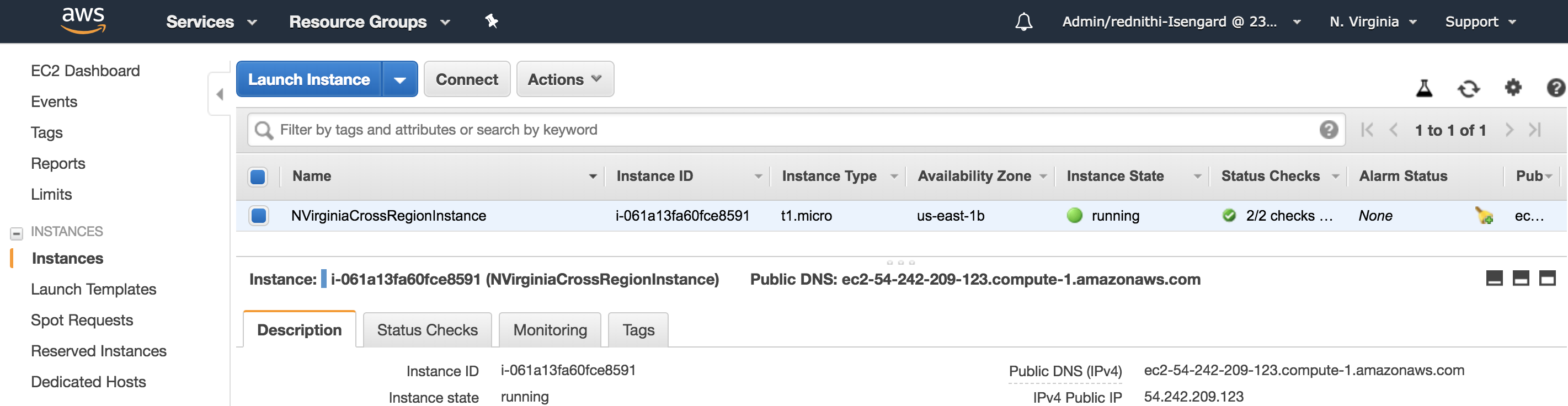Open the Services dropdown menu
Viewport: 1568px width, 406px height.
pos(211,22)
